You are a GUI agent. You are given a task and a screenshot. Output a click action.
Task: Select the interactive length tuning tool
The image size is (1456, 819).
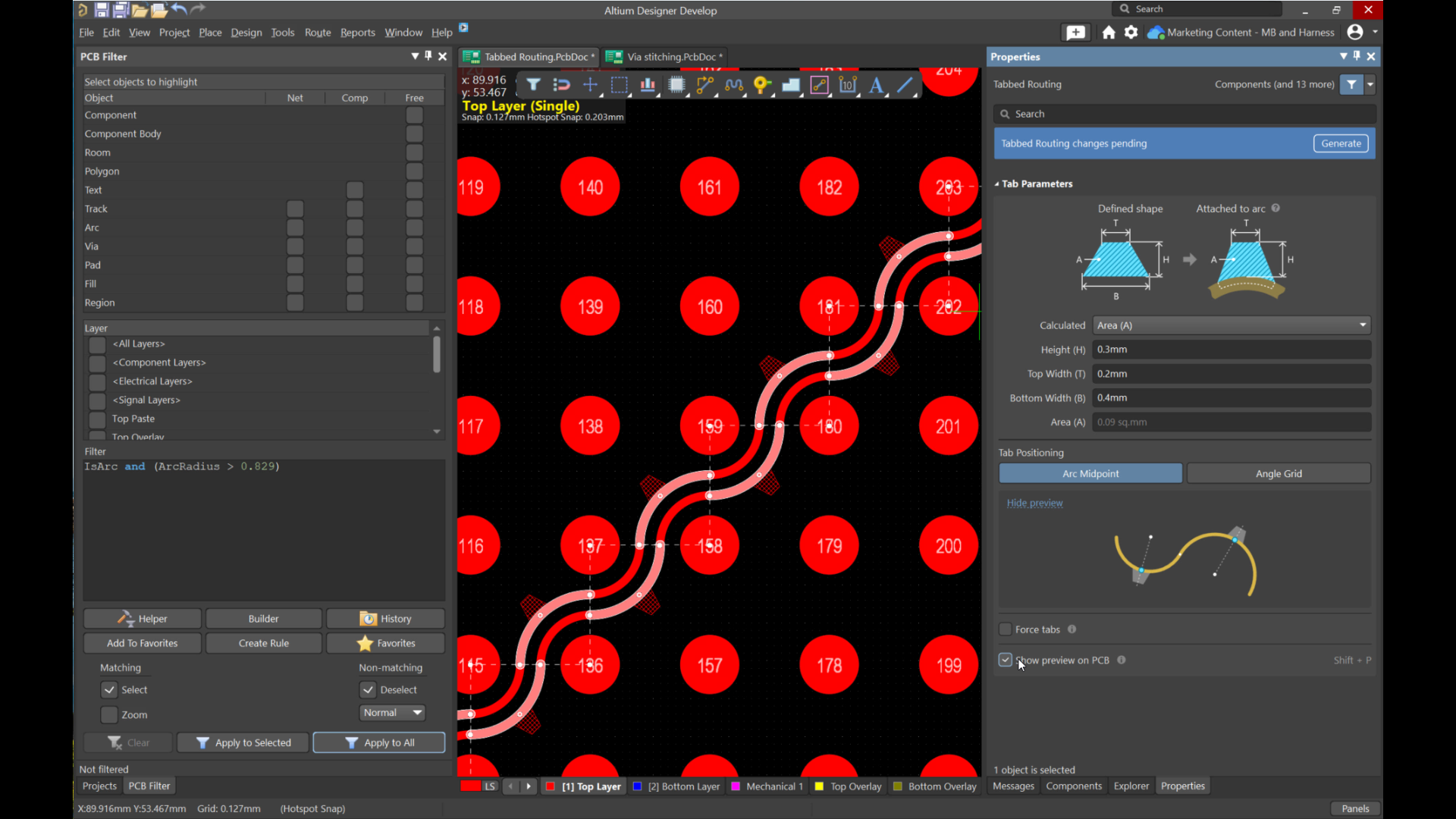733,85
